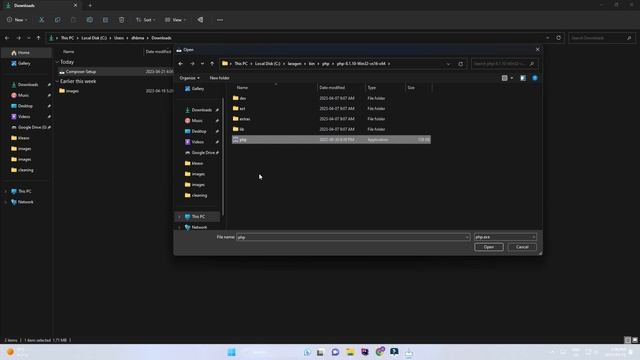Expand Network in Open dialog sidebar
The height and width of the screenshot is (360, 640).
(179, 227)
